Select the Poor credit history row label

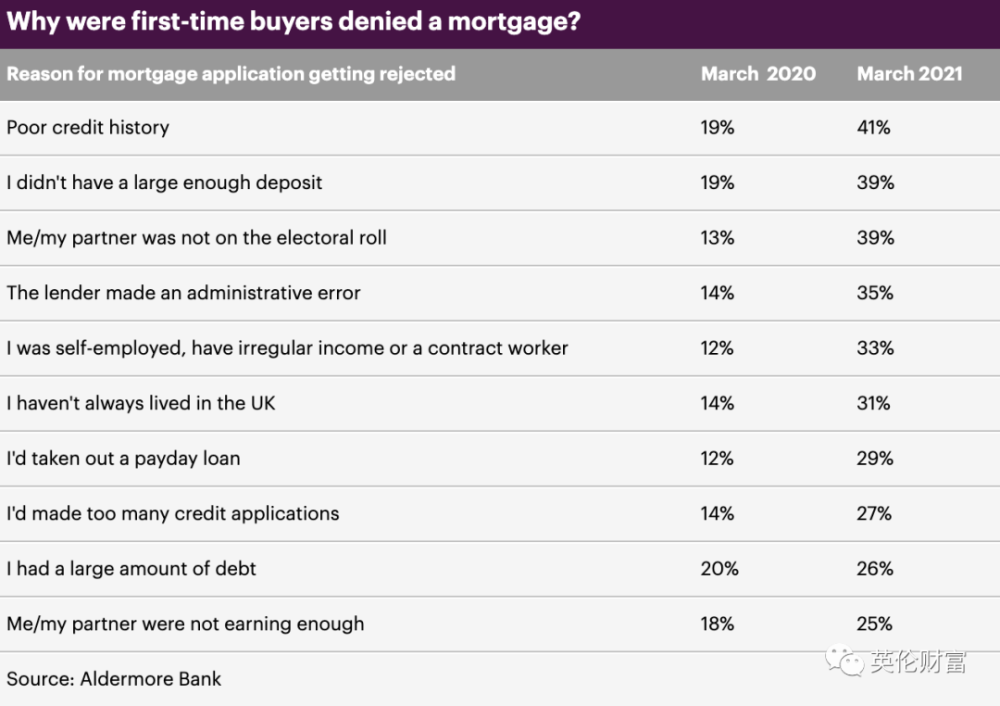88,127
